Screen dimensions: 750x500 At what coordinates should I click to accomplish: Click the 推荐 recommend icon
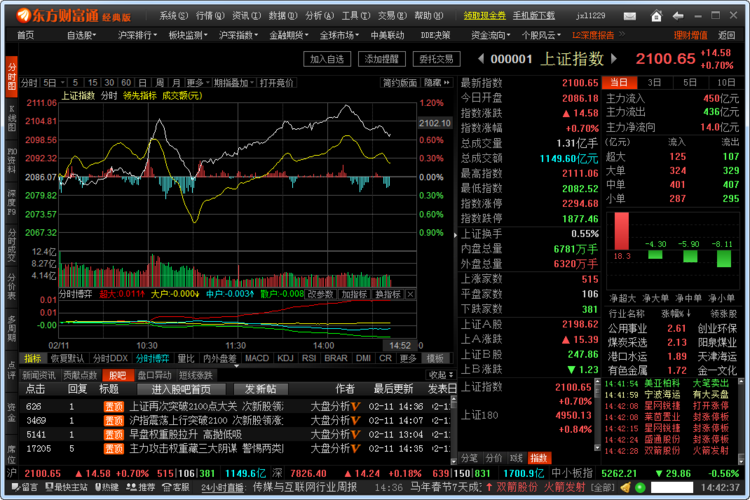click(140, 487)
